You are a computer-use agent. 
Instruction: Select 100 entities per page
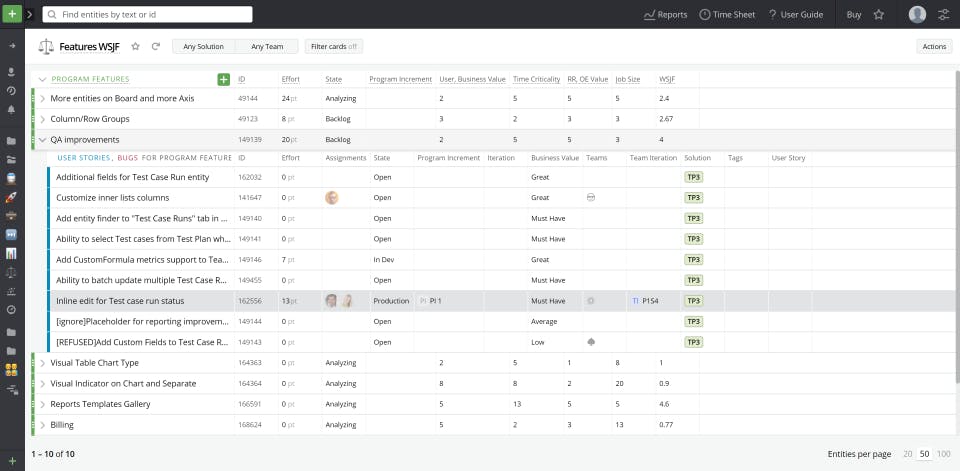[x=943, y=454]
